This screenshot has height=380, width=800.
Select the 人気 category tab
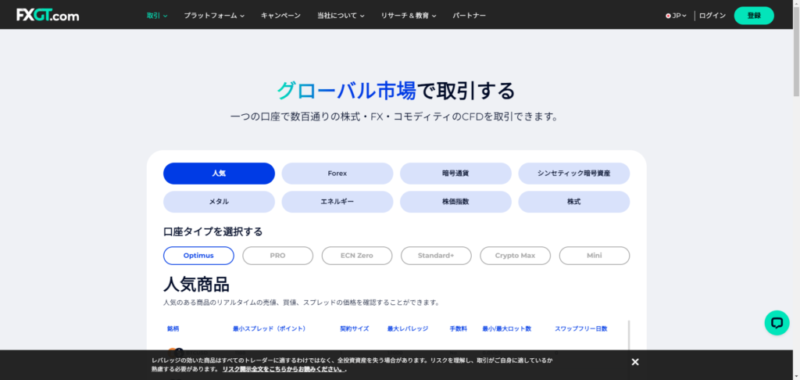click(x=219, y=173)
